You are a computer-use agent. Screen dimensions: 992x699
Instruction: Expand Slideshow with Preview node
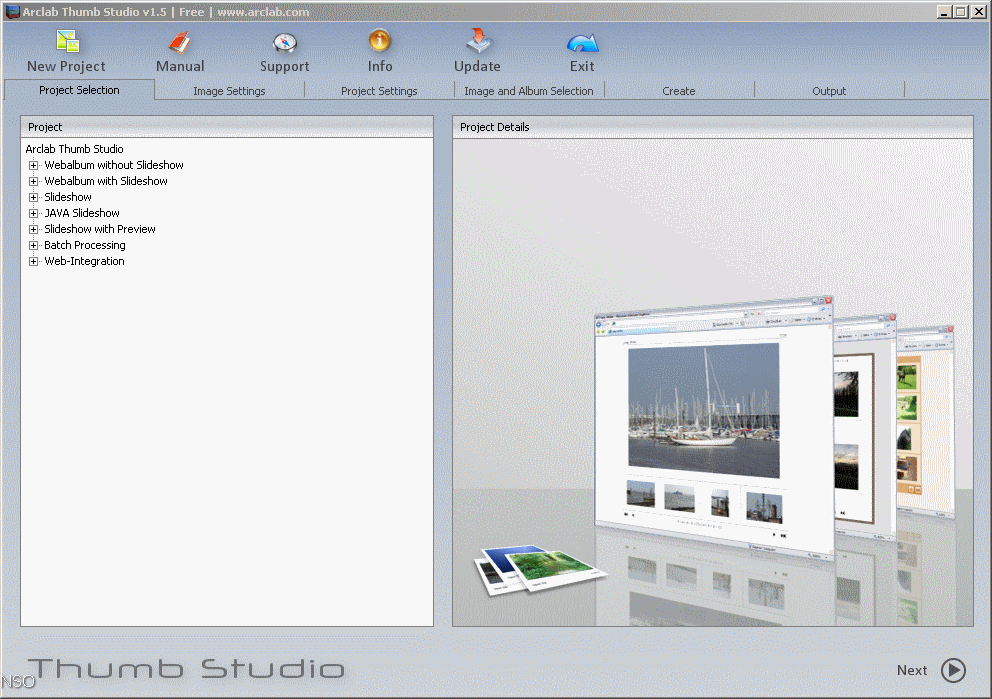pyautogui.click(x=33, y=229)
